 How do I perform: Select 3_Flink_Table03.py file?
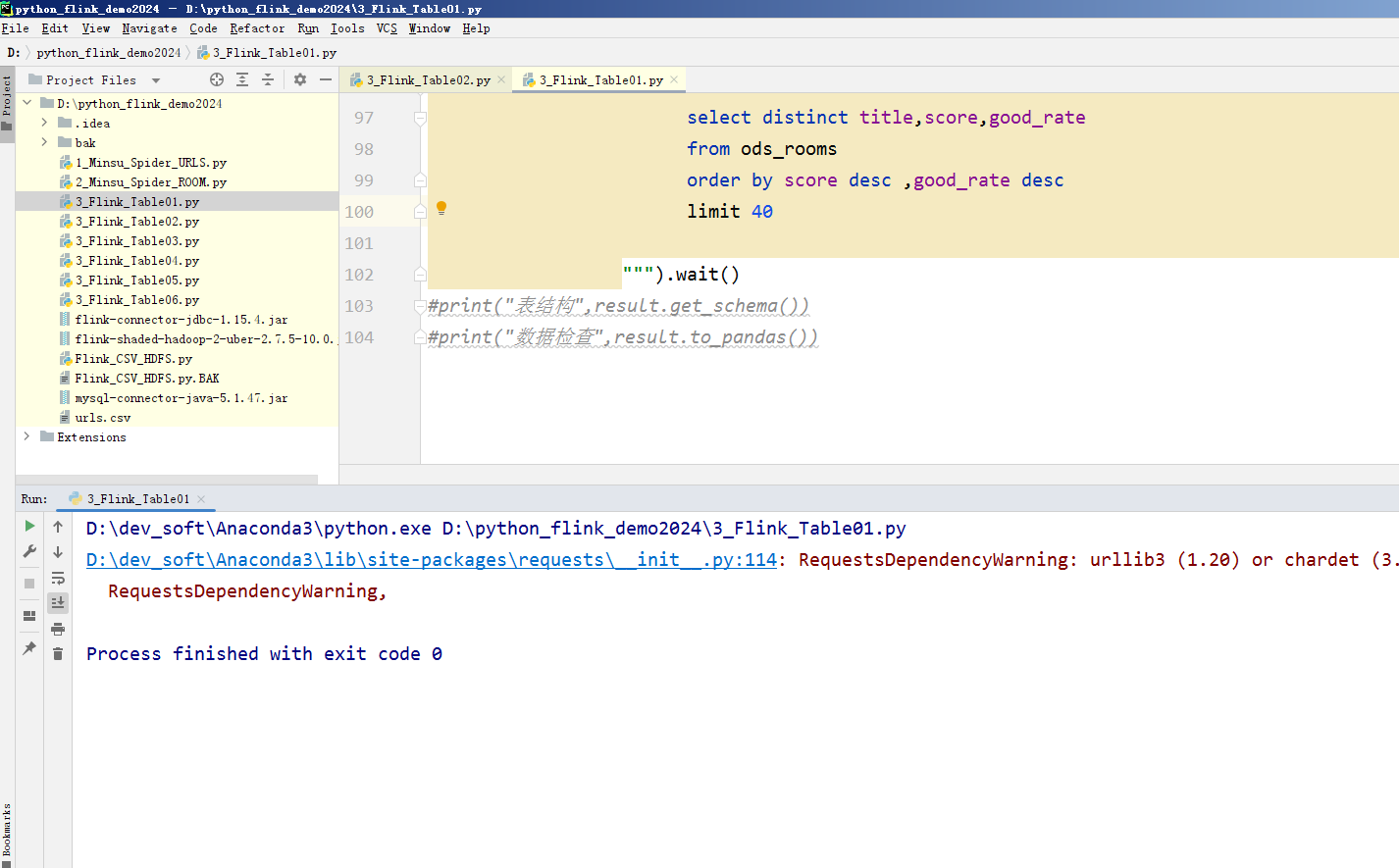136,241
